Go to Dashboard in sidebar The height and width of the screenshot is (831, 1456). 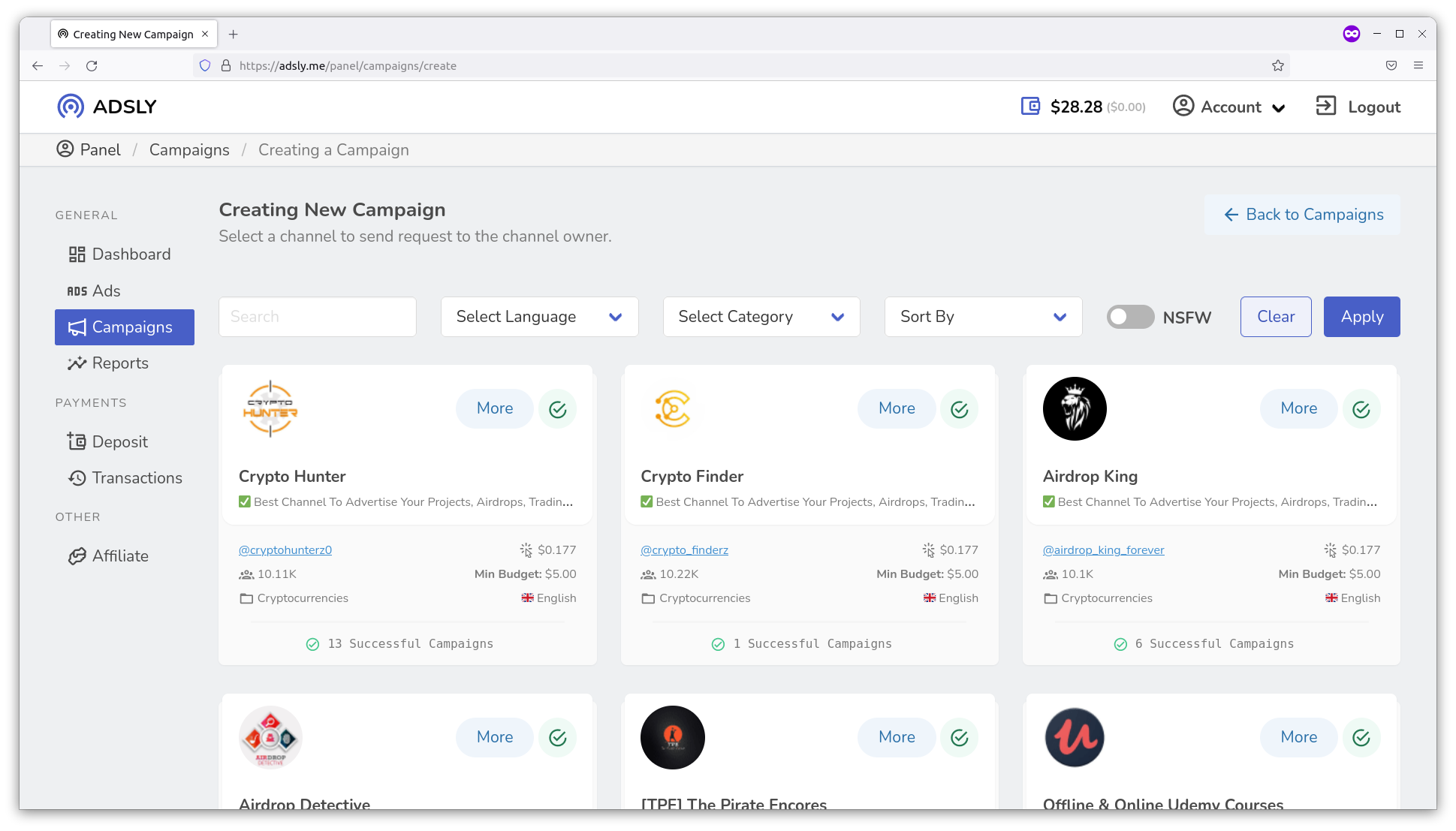131,254
